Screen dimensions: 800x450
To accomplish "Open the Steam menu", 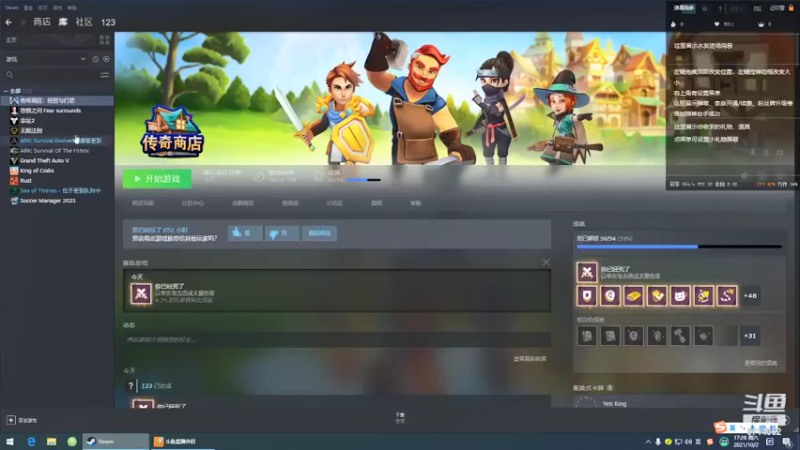I will click(x=11, y=8).
